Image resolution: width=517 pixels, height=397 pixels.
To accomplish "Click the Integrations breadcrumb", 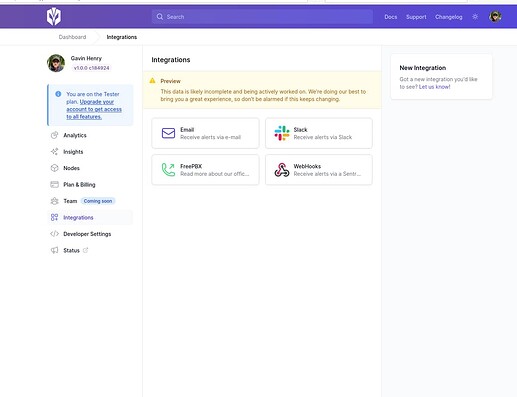I will [x=122, y=37].
